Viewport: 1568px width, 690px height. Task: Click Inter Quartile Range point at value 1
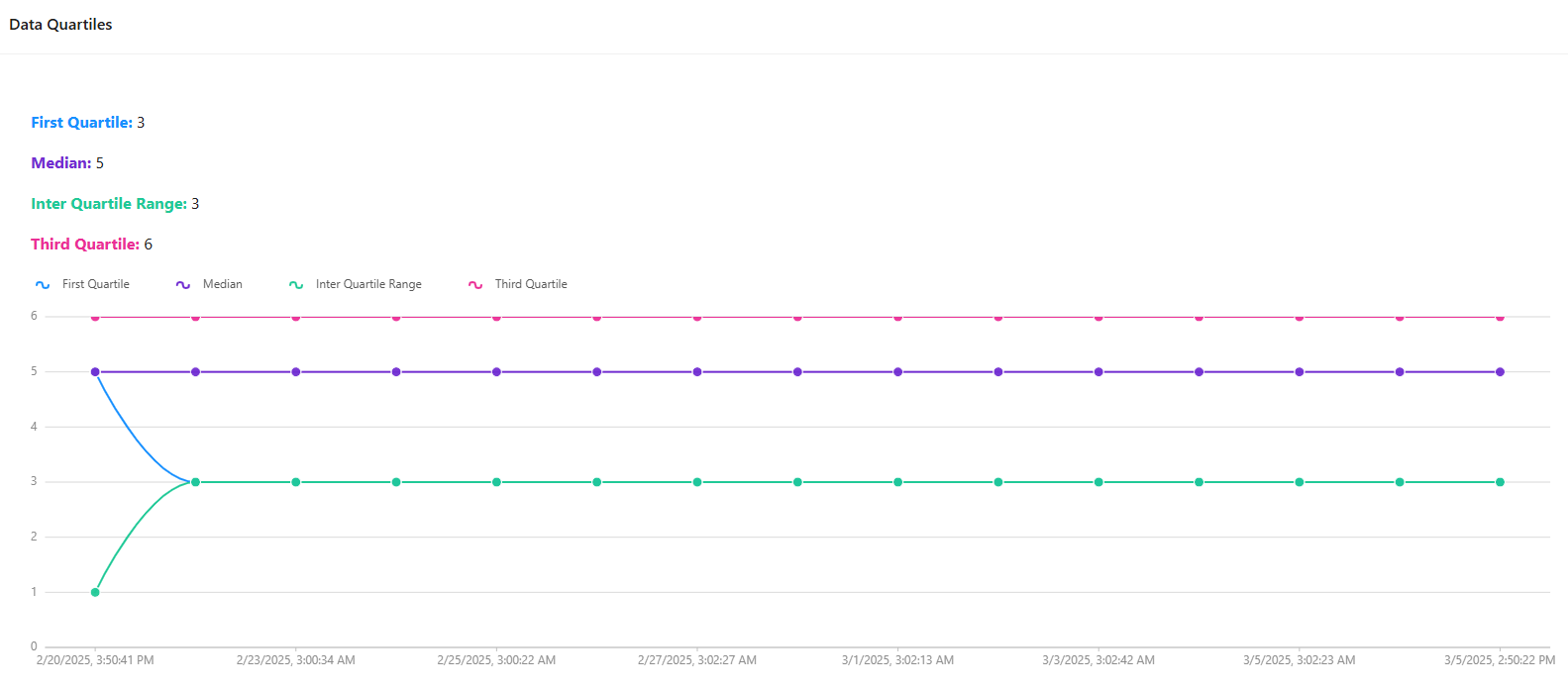point(95,592)
